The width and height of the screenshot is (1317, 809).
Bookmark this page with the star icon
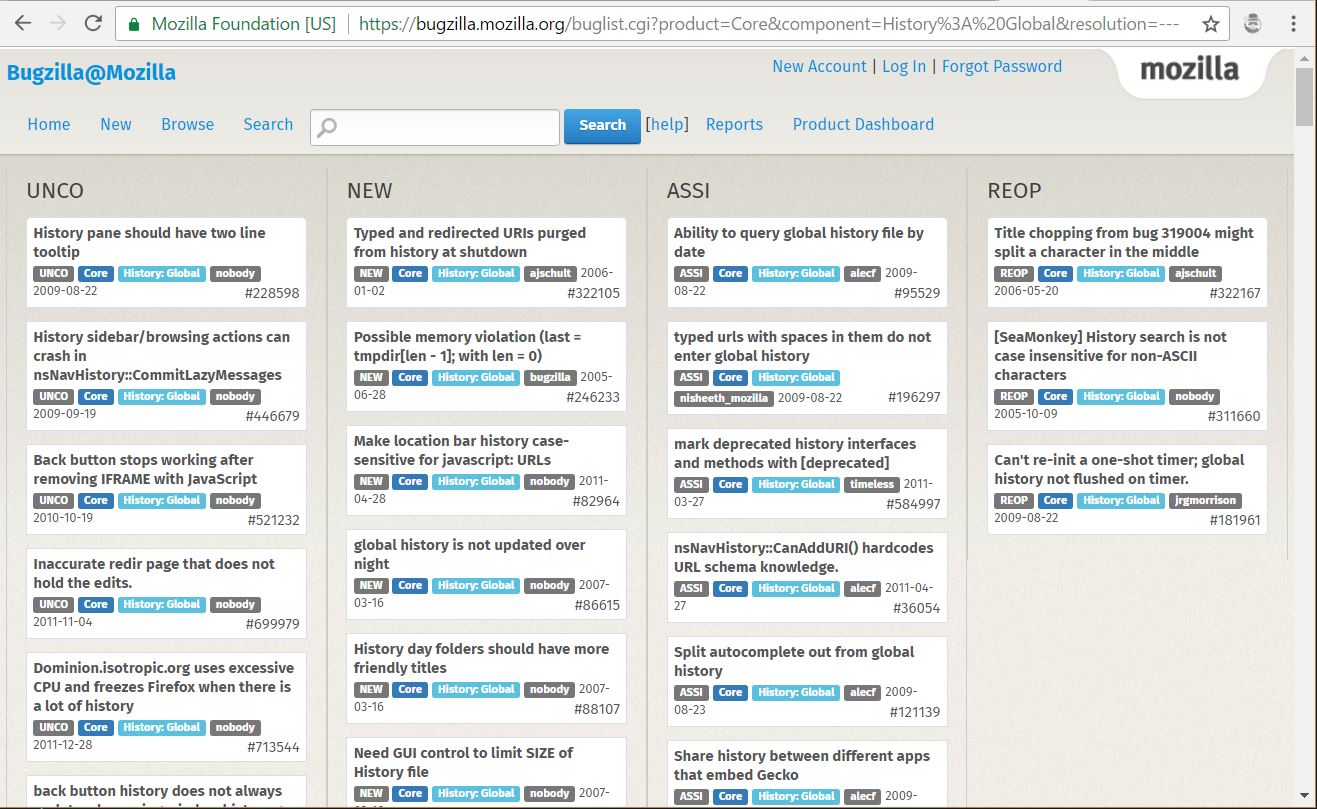tap(1210, 24)
